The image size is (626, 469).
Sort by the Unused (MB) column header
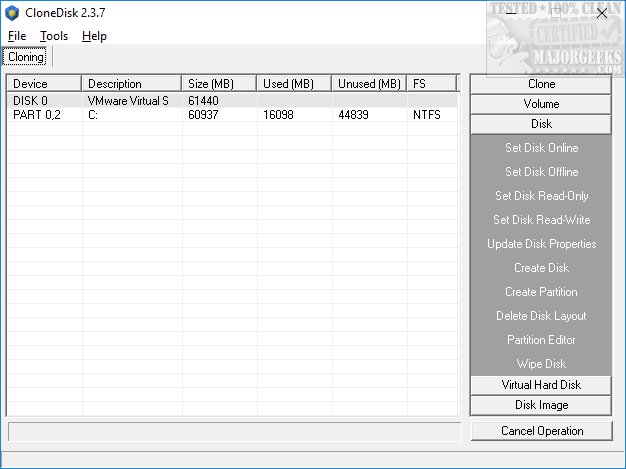(x=369, y=84)
